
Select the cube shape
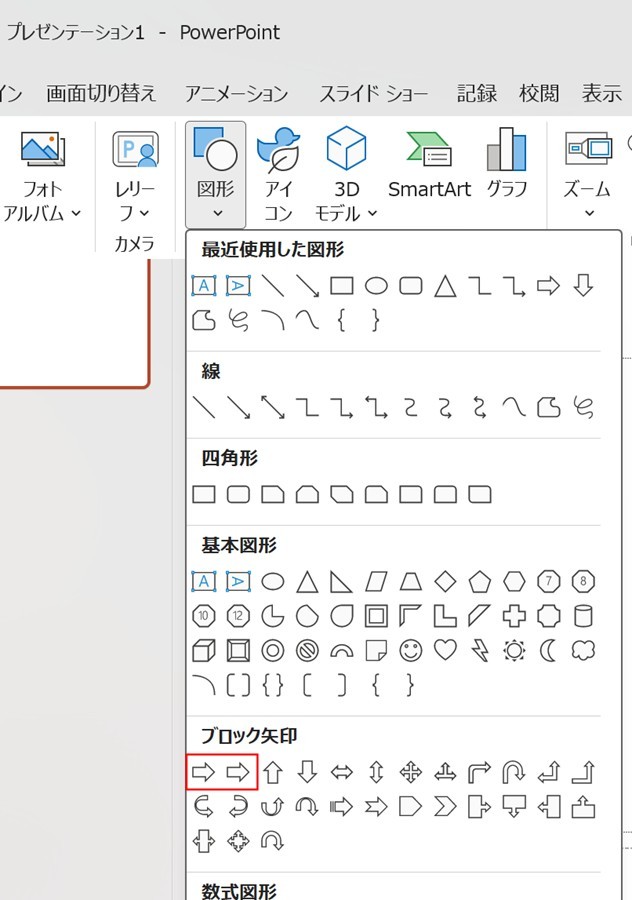(204, 651)
